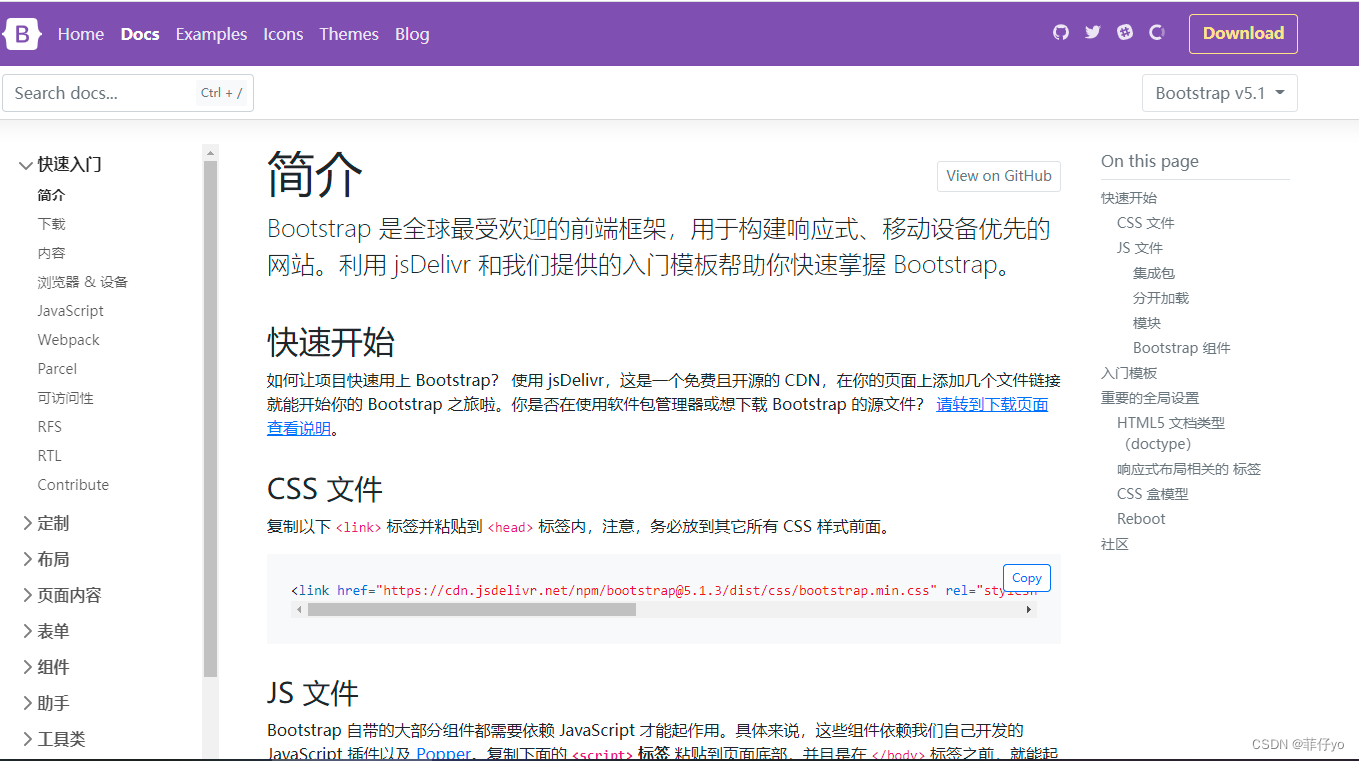Image resolution: width=1359 pixels, height=761 pixels.
Task: Jump to 响应式布局相关的 标签 entry
Action: click(1189, 469)
